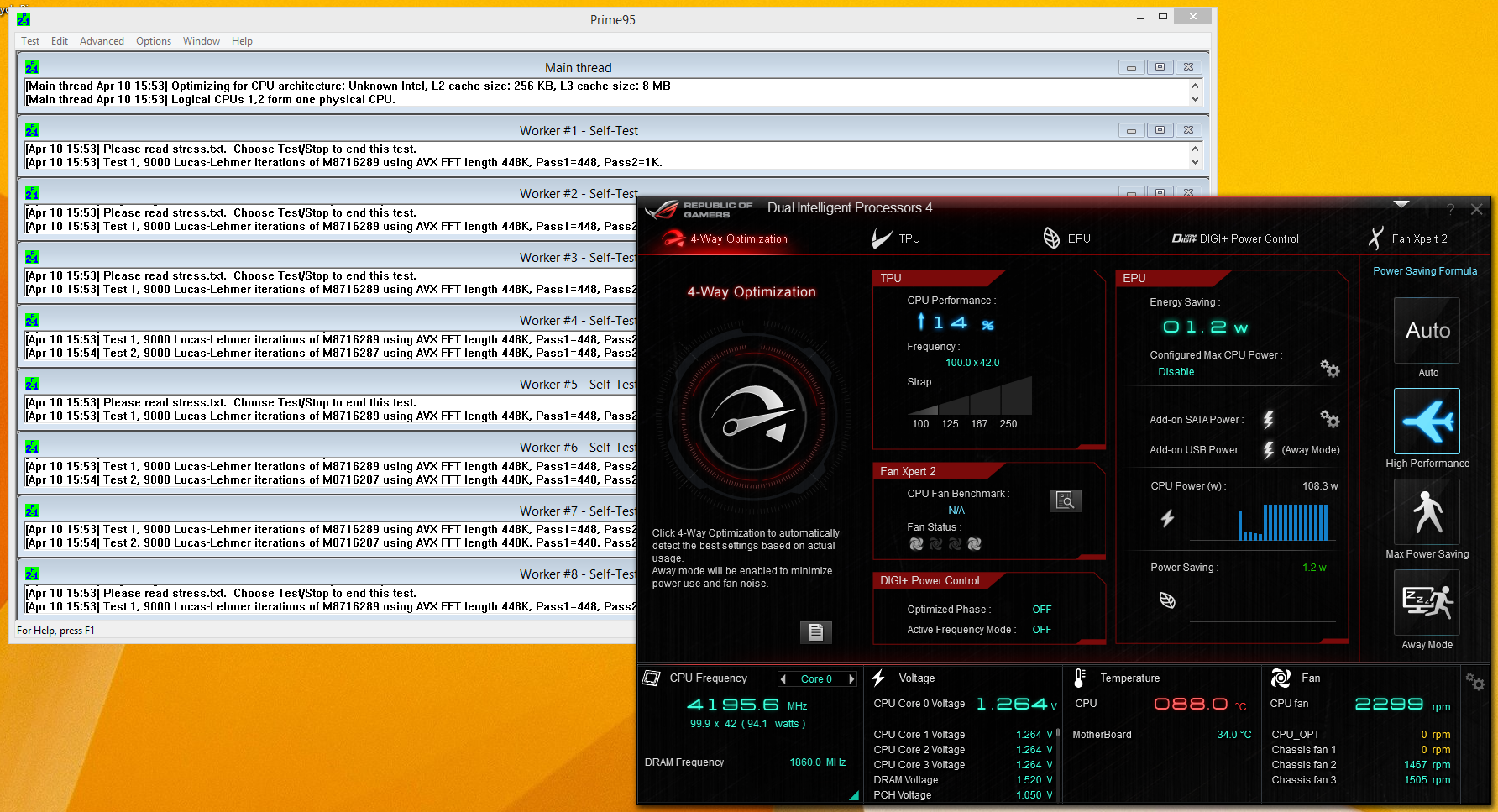The width and height of the screenshot is (1498, 812).
Task: Click the Chassis fan 3 row
Action: 1360,780
